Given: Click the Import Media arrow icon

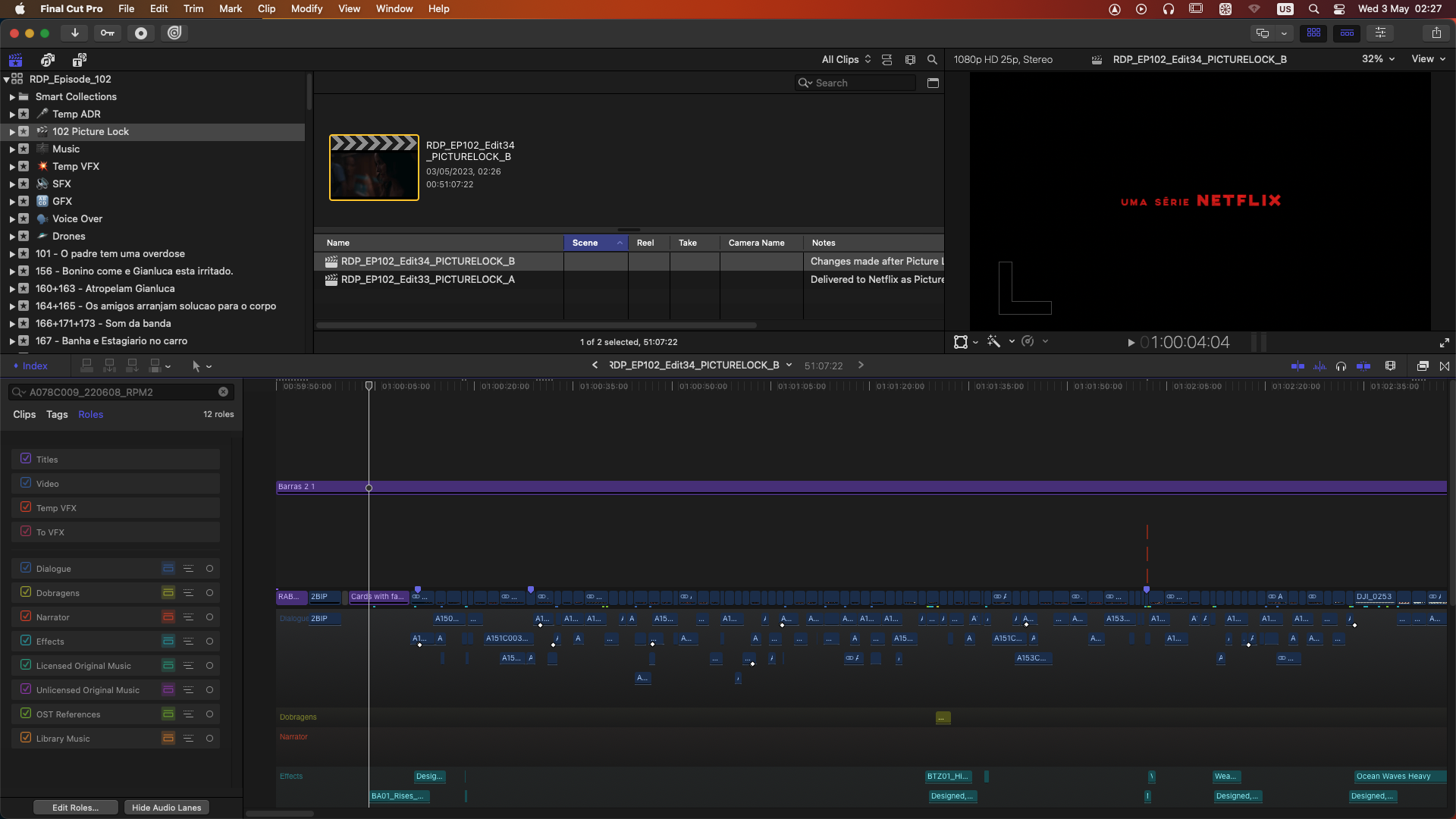Looking at the screenshot, I should [x=74, y=33].
